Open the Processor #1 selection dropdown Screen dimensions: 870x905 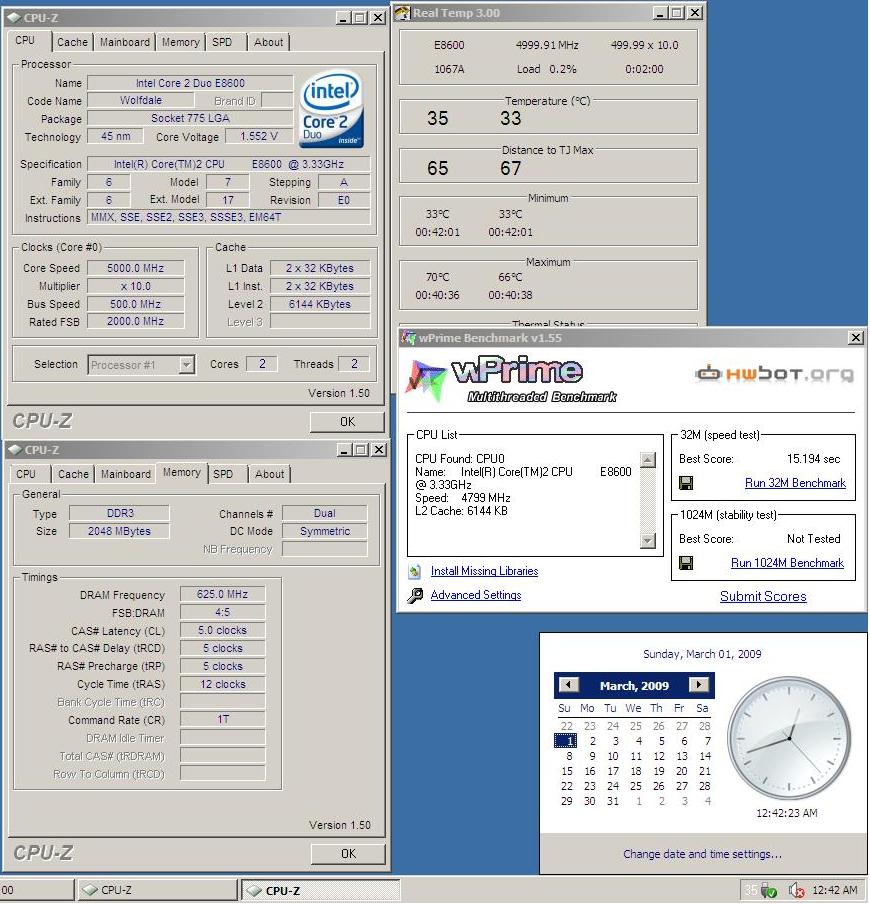(x=186, y=365)
